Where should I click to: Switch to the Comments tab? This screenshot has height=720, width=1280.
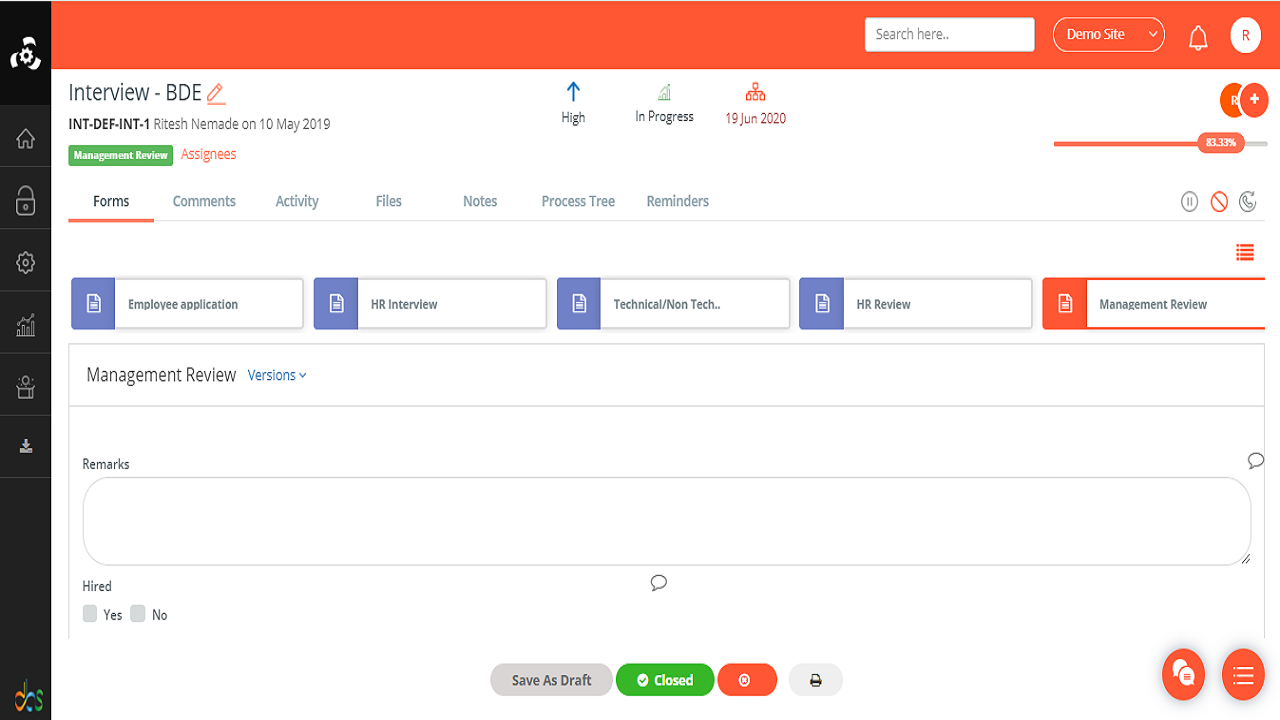coord(204,201)
